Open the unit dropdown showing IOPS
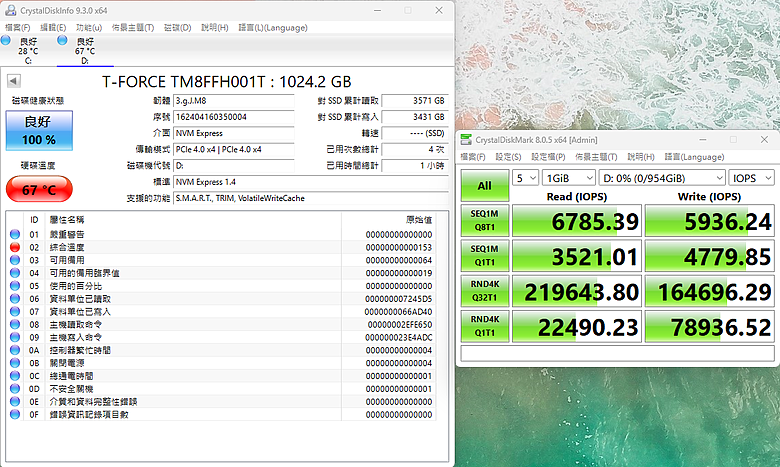 click(x=751, y=178)
